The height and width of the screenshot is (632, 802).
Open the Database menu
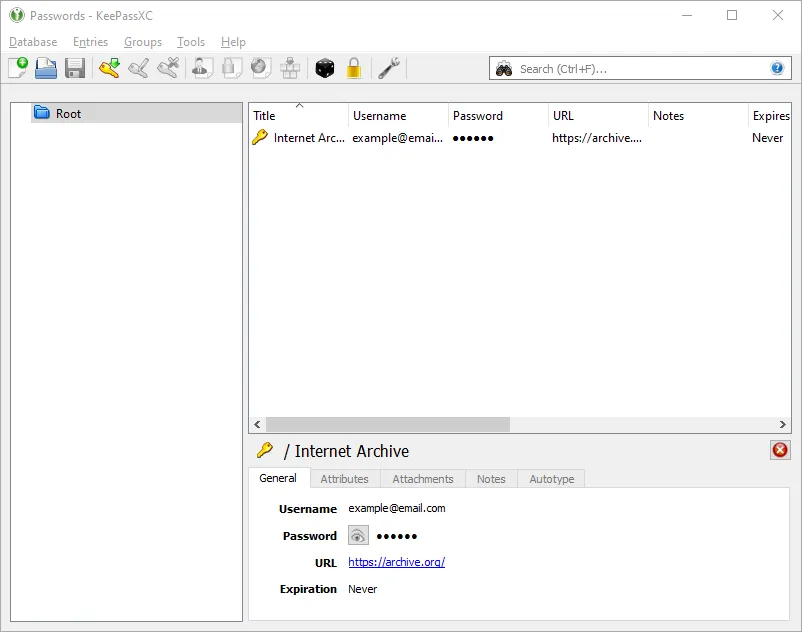33,42
